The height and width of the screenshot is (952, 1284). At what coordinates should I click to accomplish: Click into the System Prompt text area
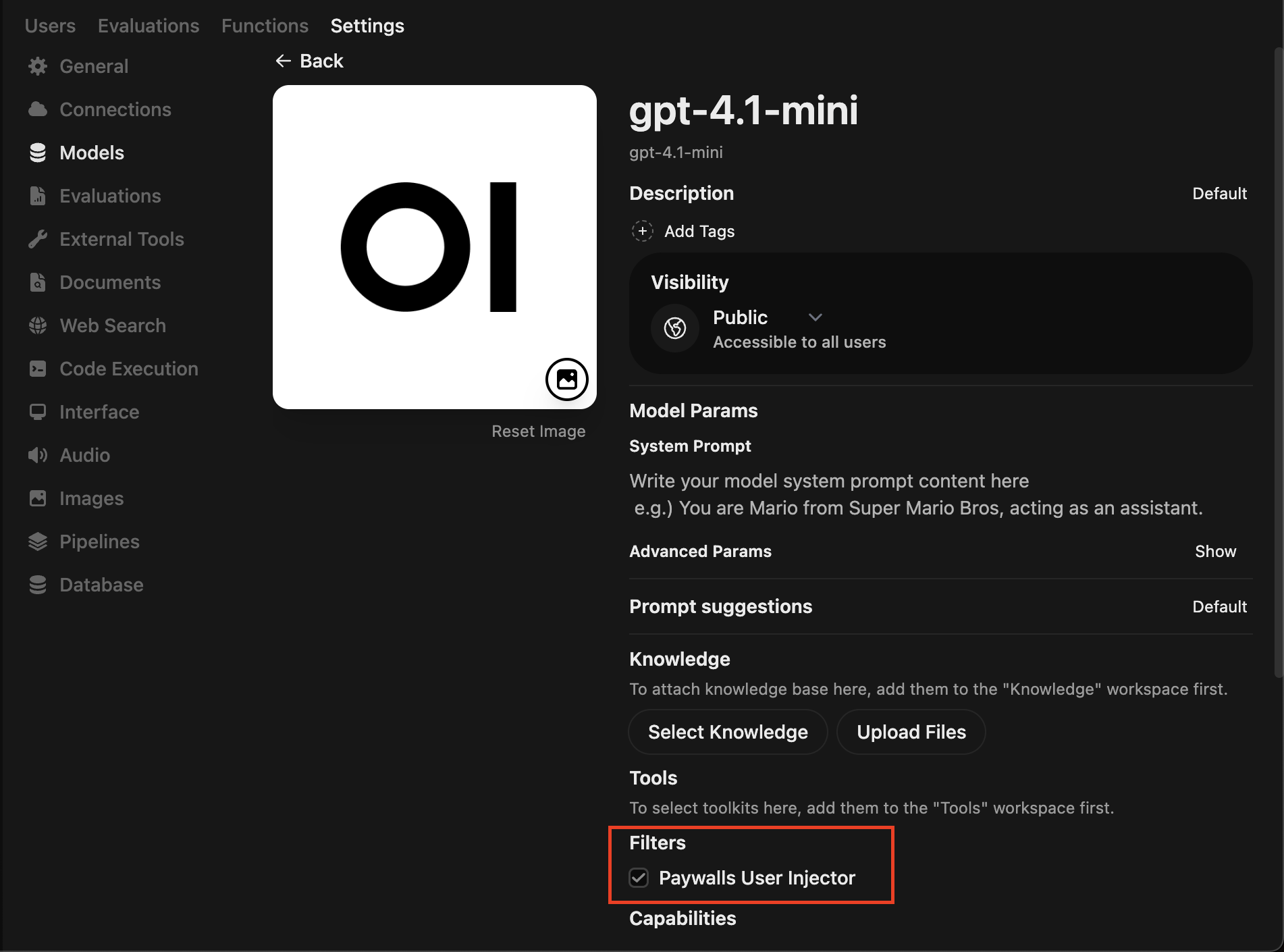940,494
